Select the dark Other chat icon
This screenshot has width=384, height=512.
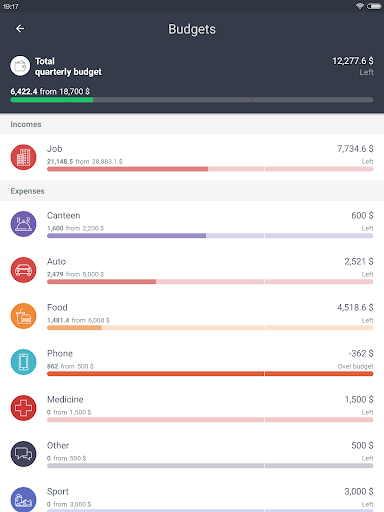pos(23,454)
